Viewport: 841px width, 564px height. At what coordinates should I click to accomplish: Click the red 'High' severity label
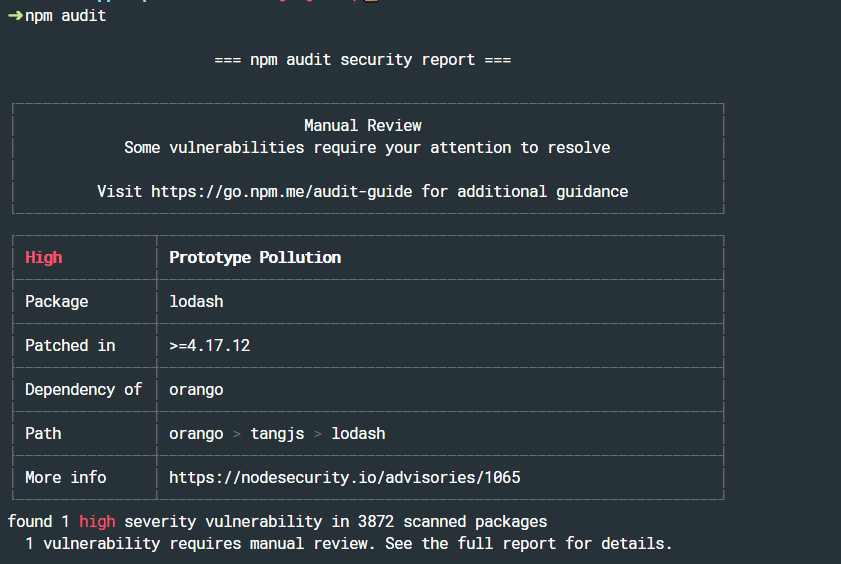[44, 257]
